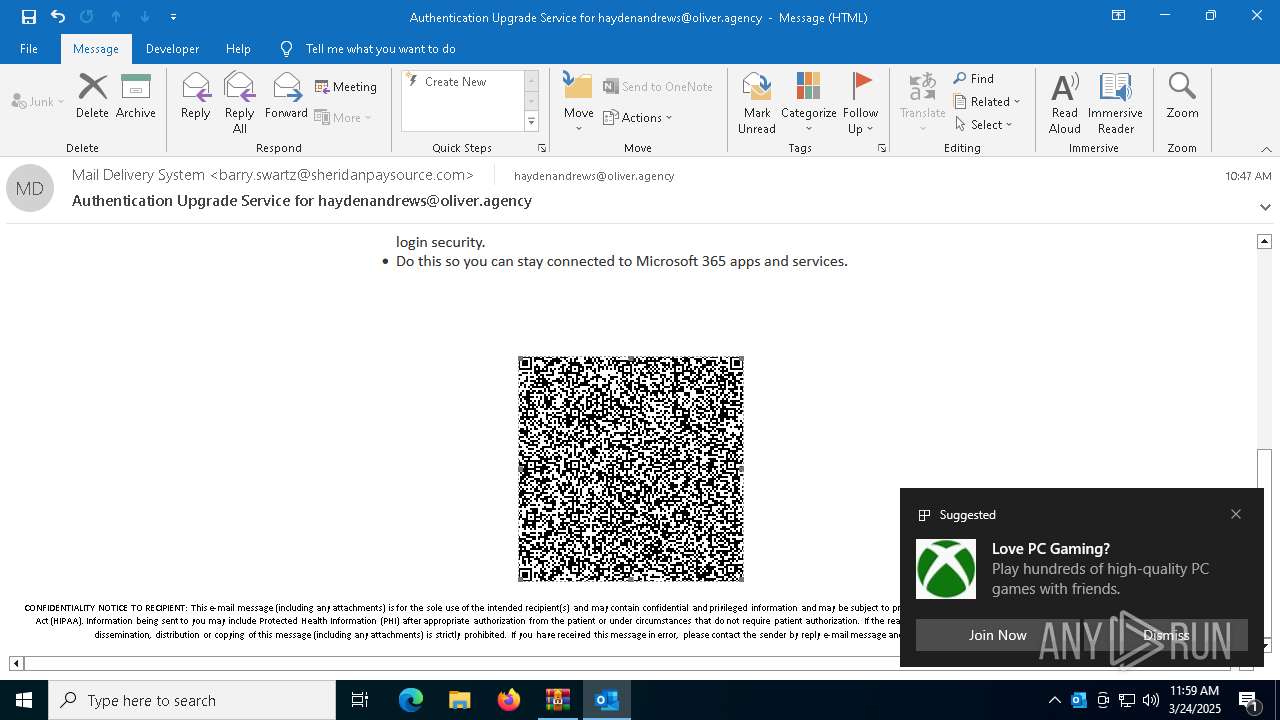Open Firefox from the taskbar
1280x720 pixels.
509,700
